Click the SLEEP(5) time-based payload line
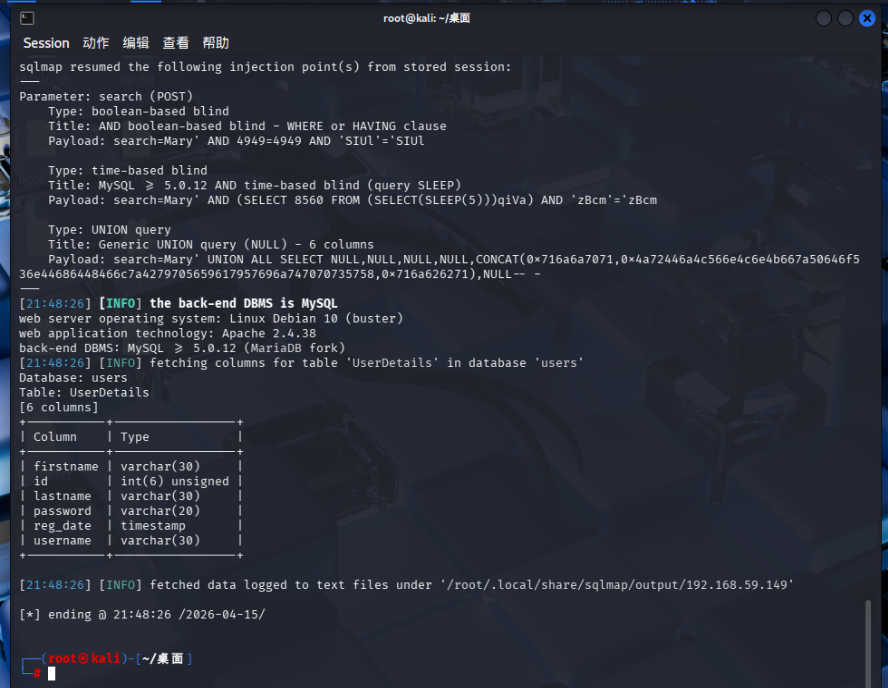Viewport: 888px width, 688px height. (x=352, y=200)
